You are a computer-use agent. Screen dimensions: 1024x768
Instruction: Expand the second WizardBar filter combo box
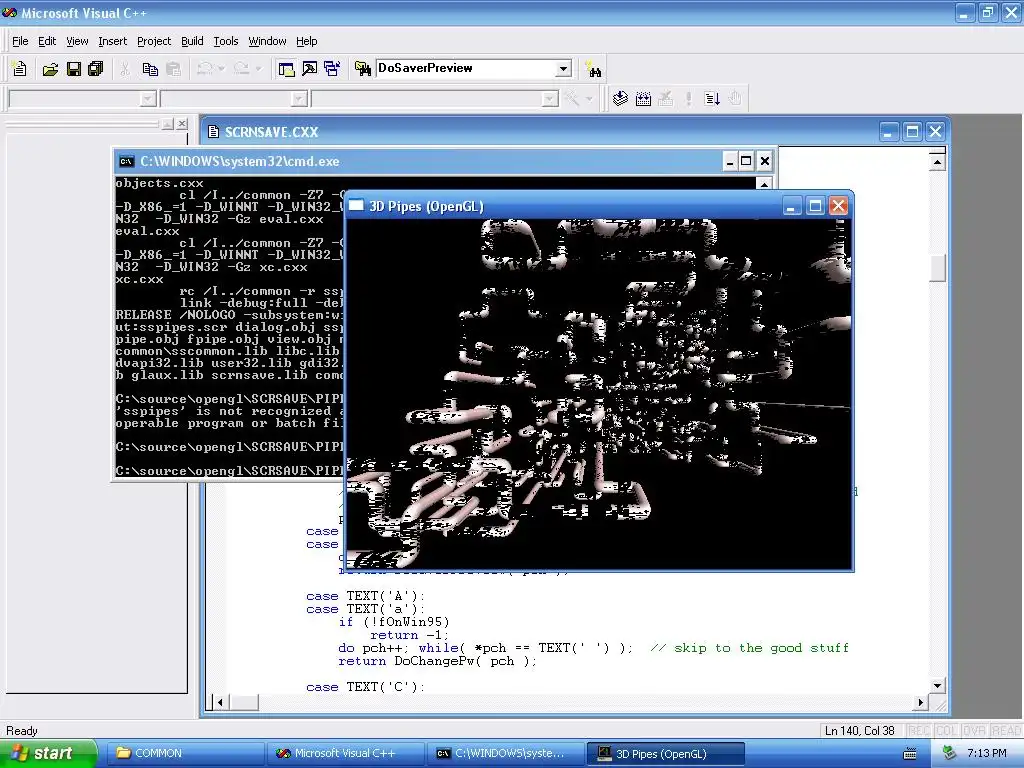click(x=299, y=99)
